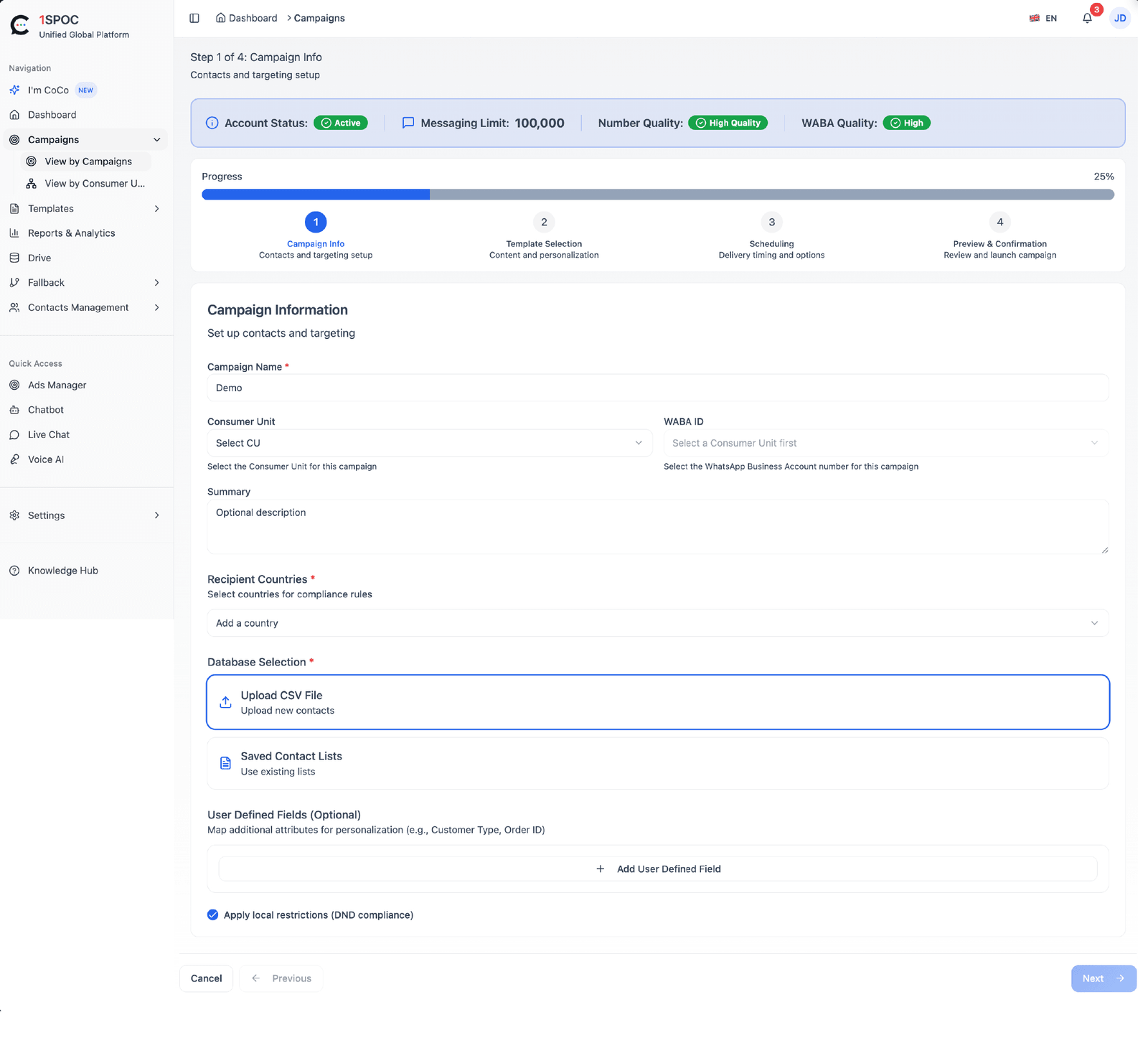This screenshot has height=1043, width=1148.
Task: Click the Templates document icon
Action: coord(14,208)
